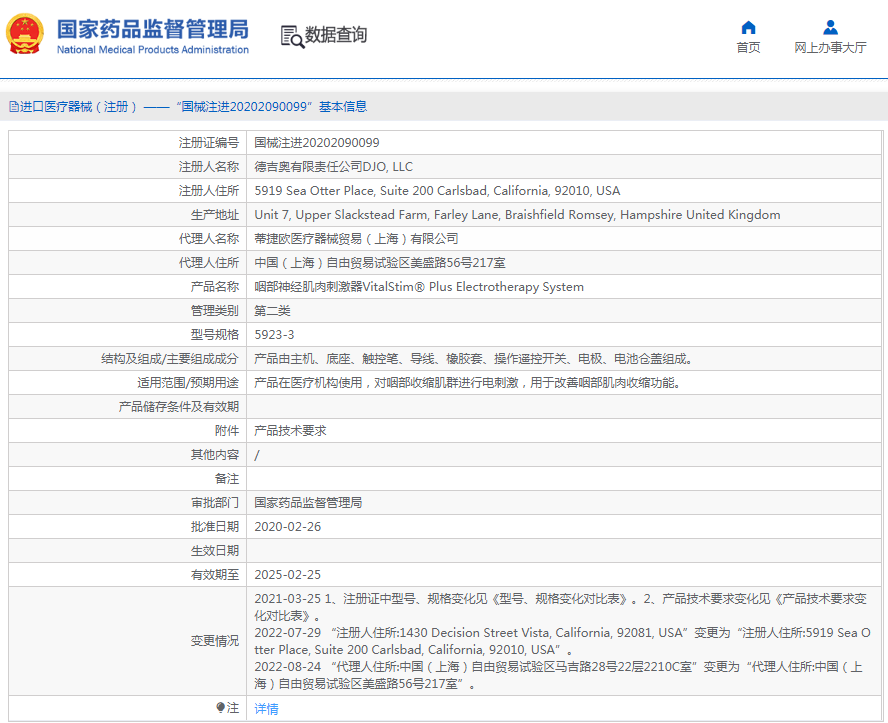
Task: Click the 网上办事大厅 menu label
Action: tap(830, 48)
